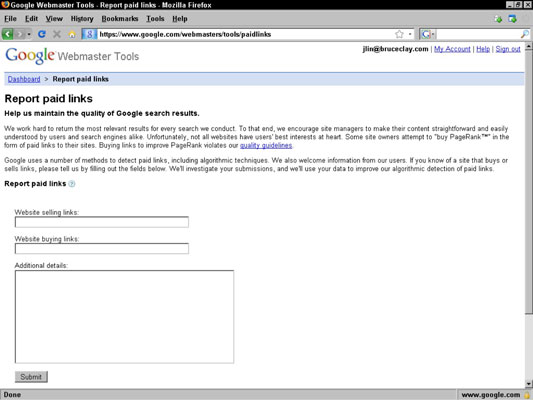Restore down the Firefox window

[518, 5]
